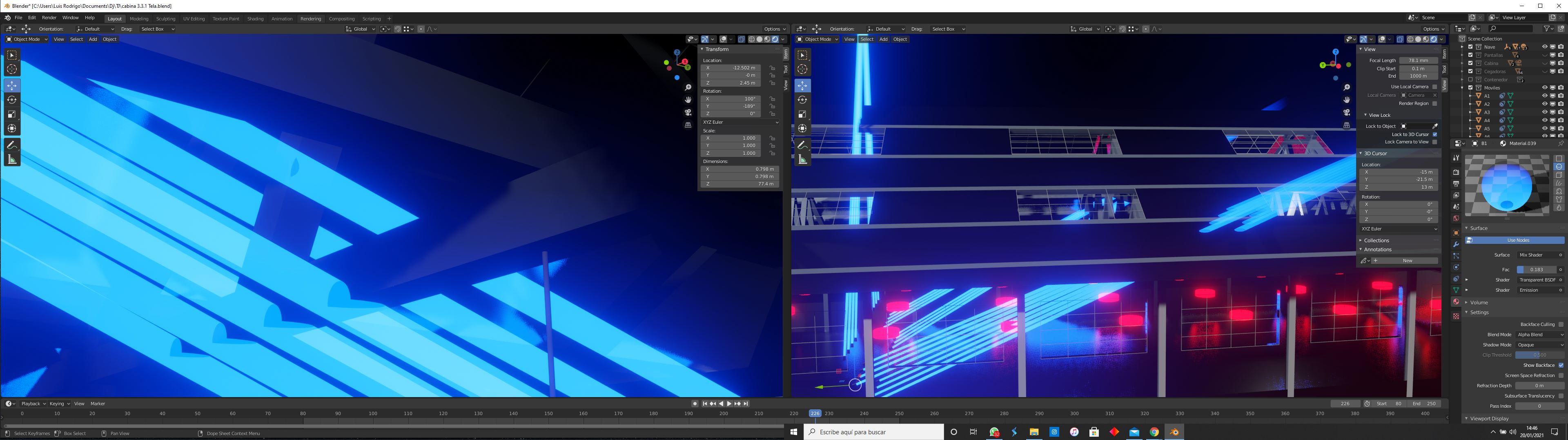The width and height of the screenshot is (1568, 440).
Task: Open the Blend Mode dropdown
Action: coord(1539,335)
